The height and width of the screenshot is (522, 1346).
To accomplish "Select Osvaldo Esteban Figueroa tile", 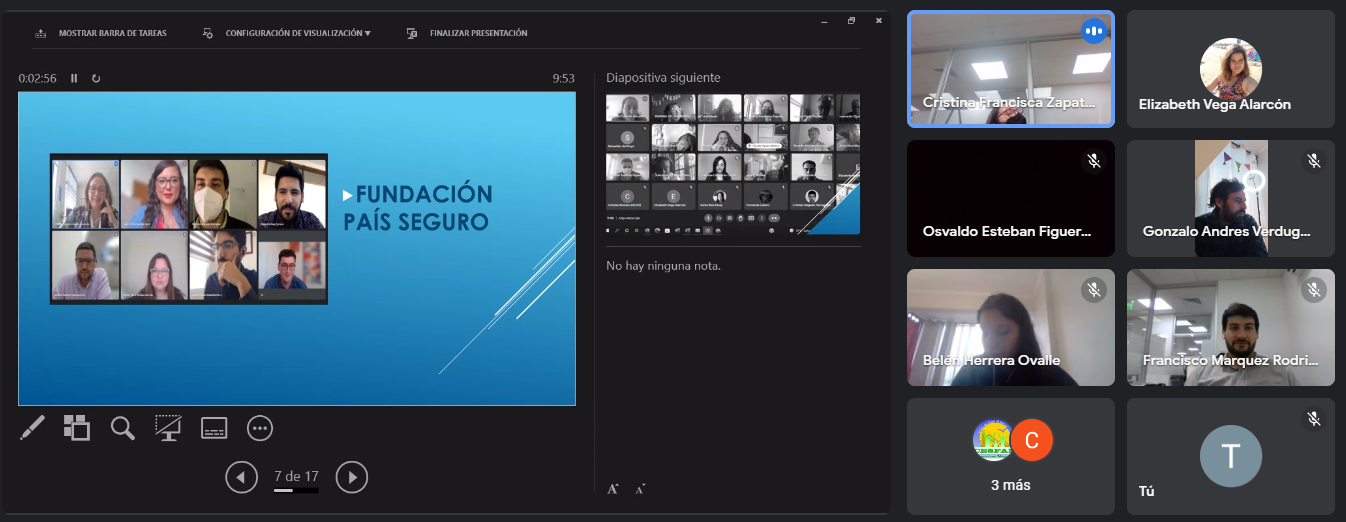I will (1011, 198).
